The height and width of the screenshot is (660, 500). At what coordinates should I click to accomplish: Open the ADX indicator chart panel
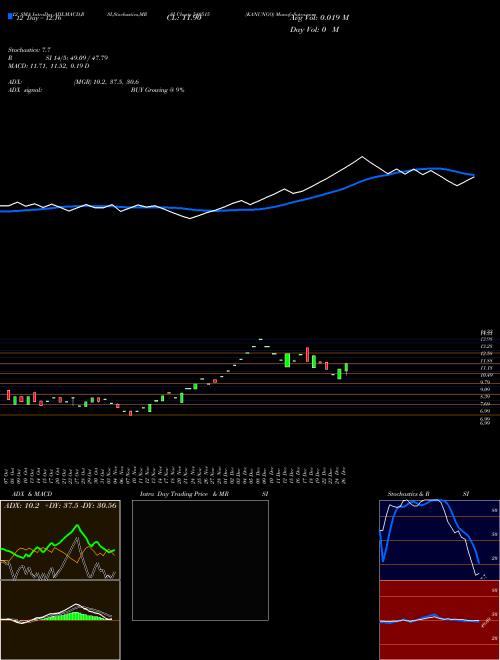point(60,540)
